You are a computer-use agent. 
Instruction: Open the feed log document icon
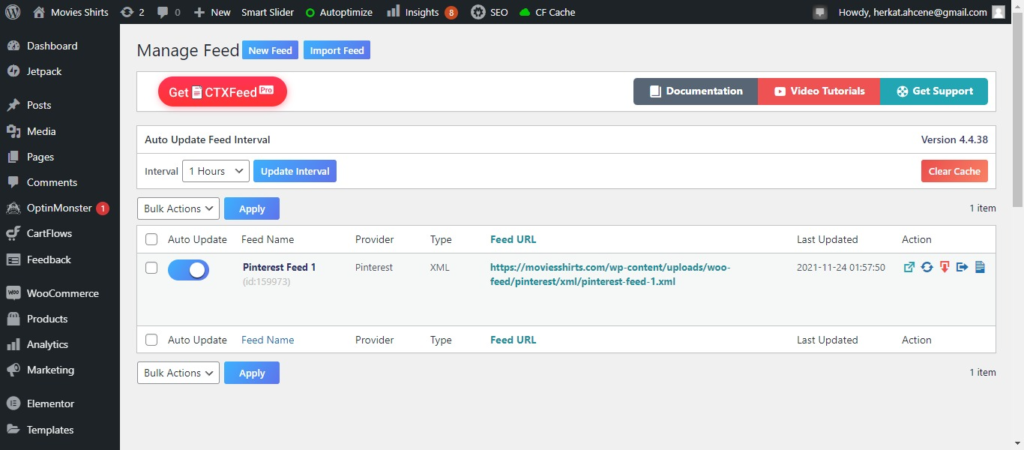click(x=980, y=268)
